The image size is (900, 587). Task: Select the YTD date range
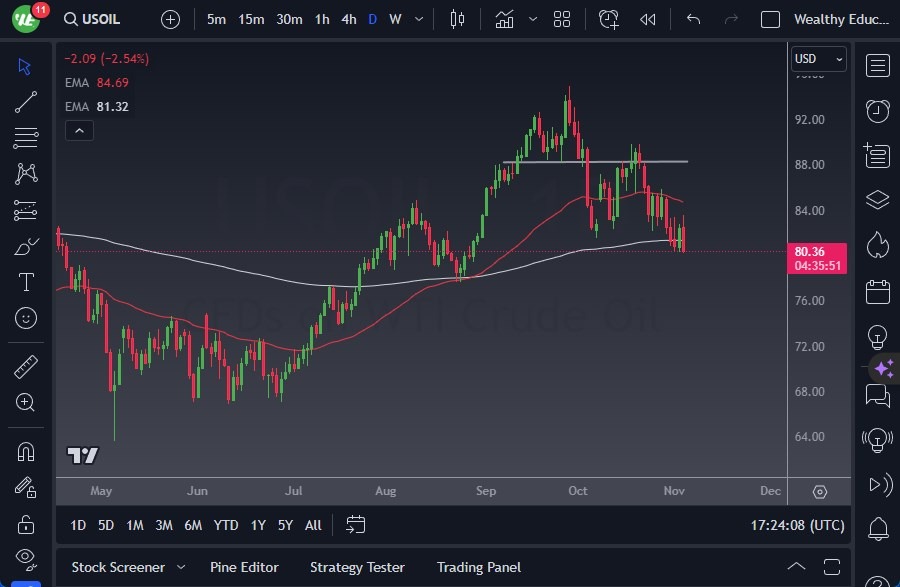click(x=225, y=524)
